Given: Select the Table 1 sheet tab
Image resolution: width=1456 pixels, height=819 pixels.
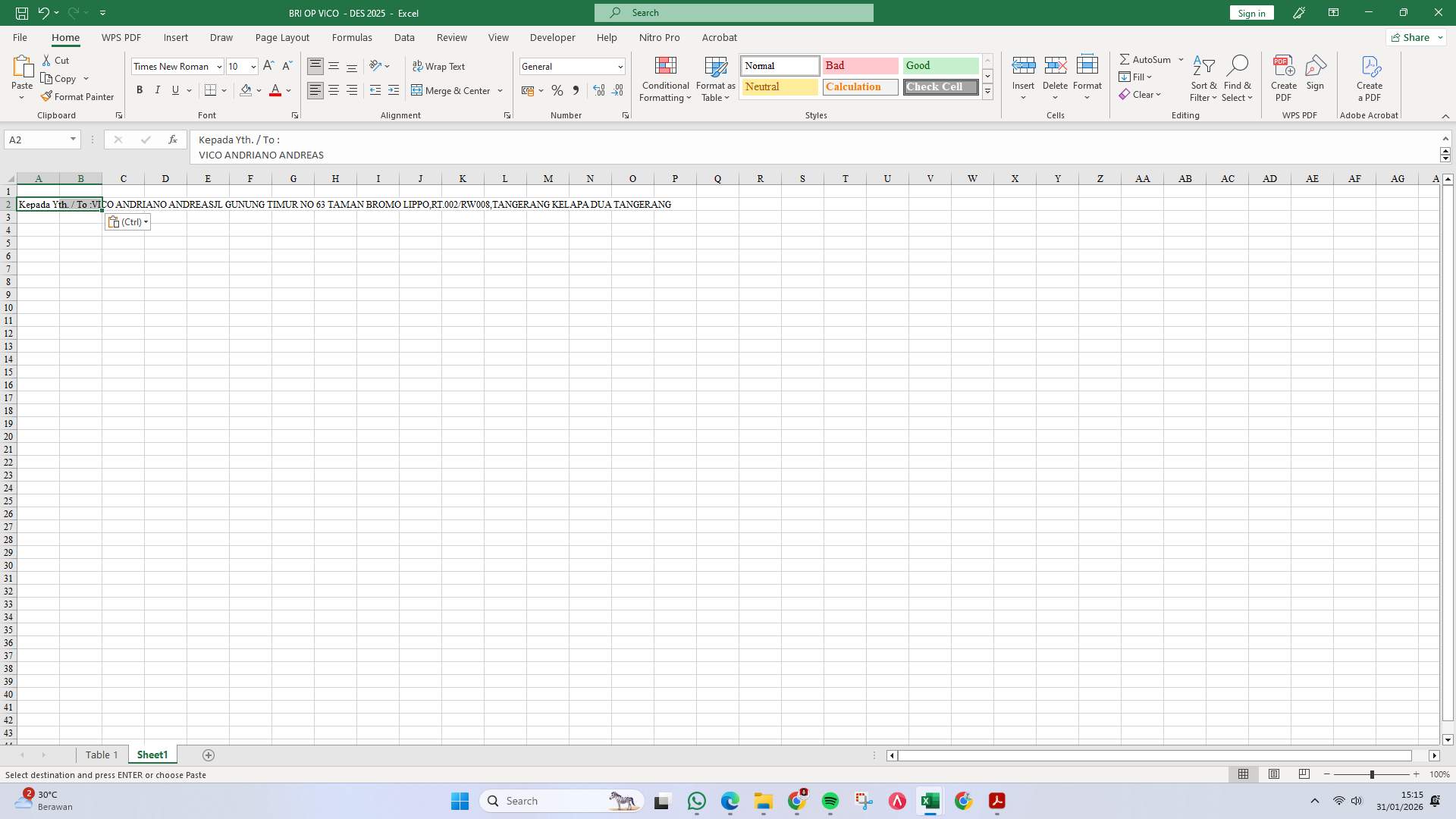Looking at the screenshot, I should pos(102,755).
